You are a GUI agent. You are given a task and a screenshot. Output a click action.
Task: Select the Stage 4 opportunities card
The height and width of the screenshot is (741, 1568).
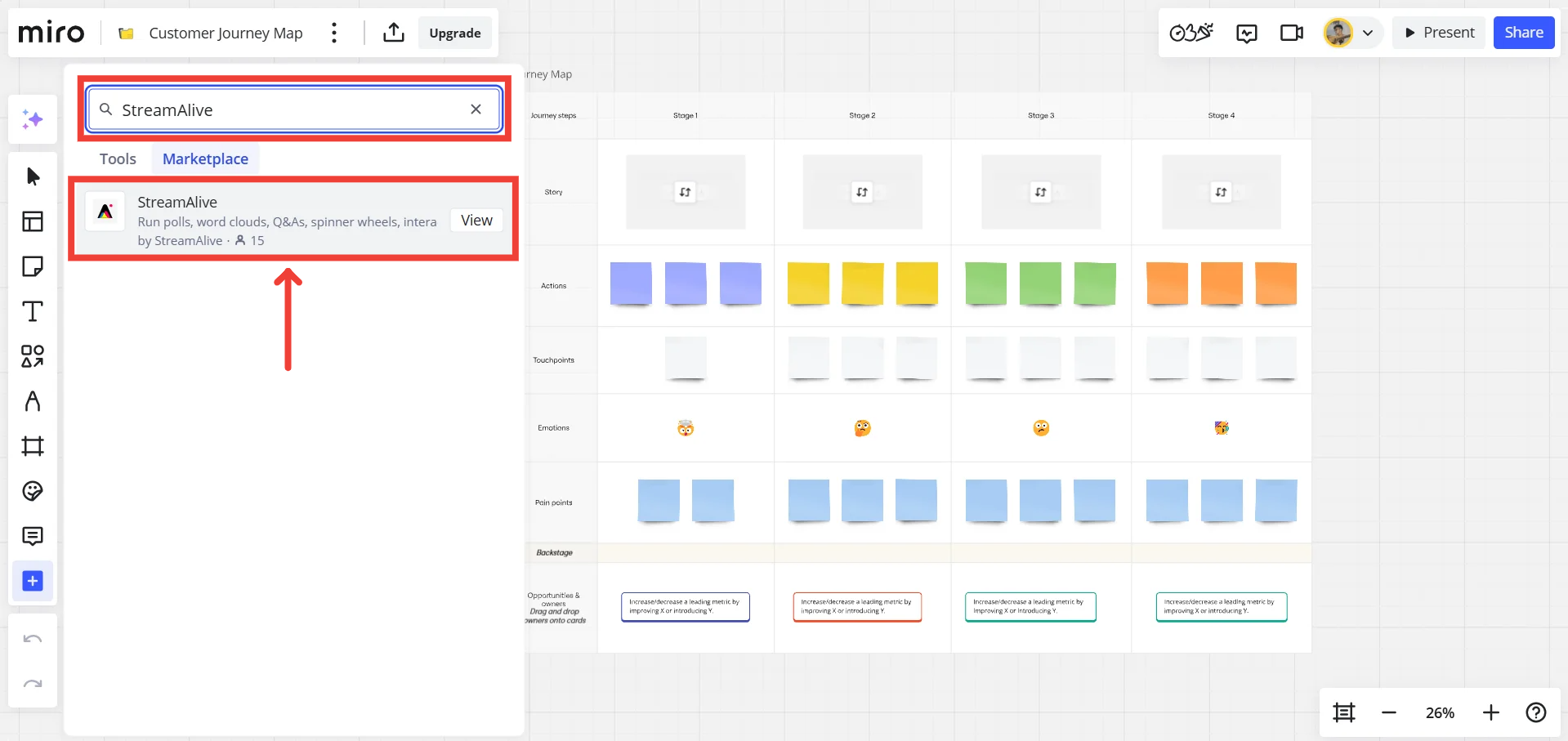tap(1222, 607)
